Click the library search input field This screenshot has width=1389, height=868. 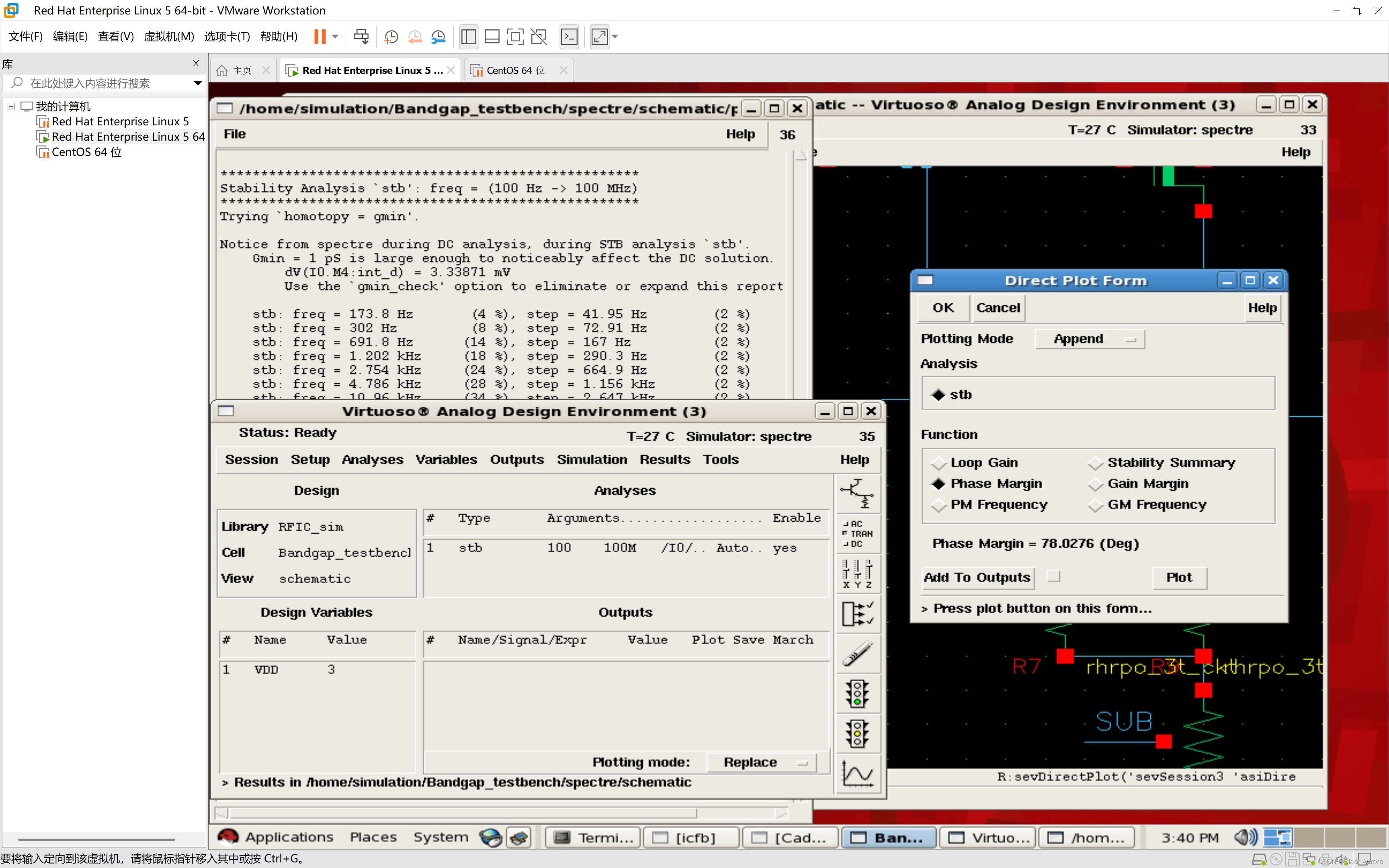(103, 83)
